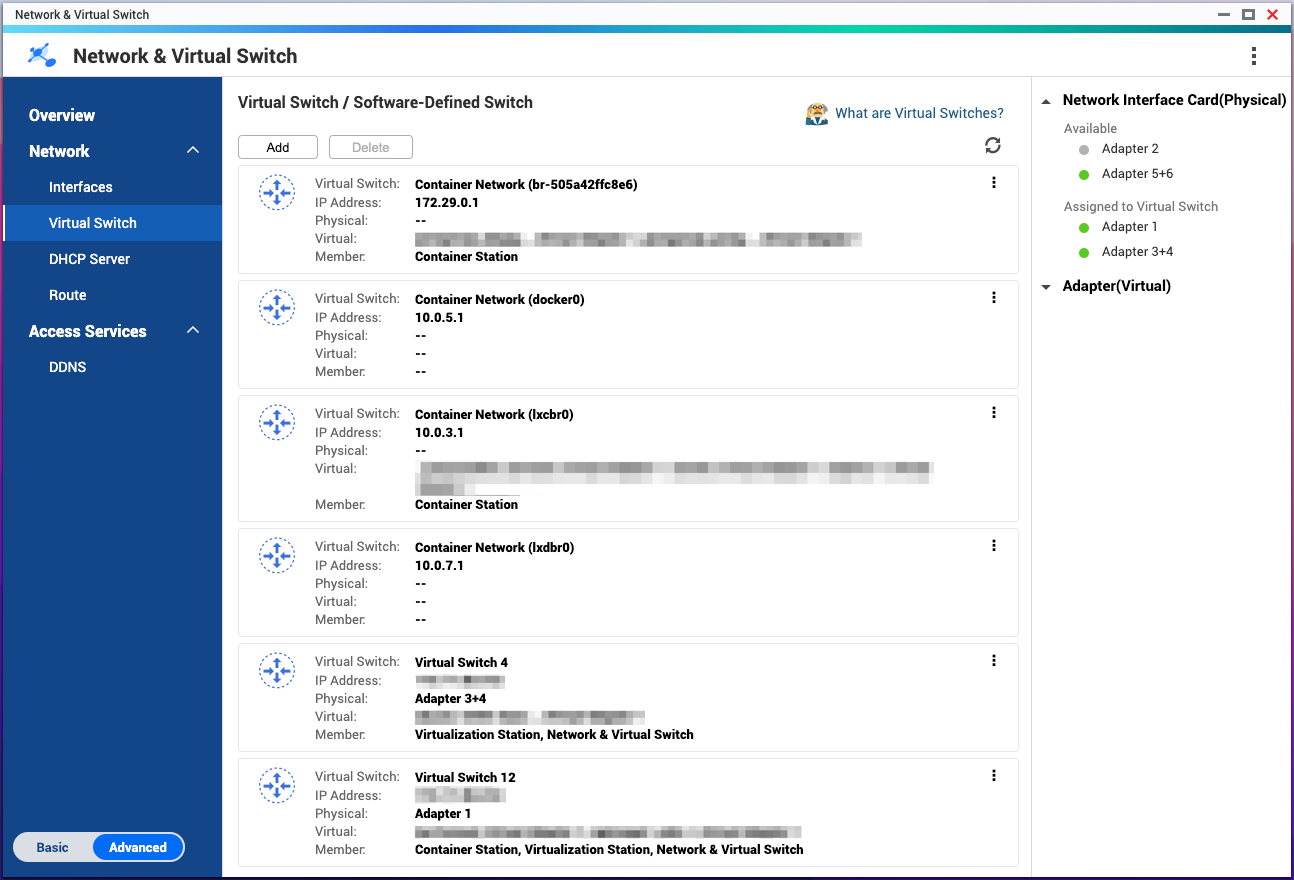Collapse the Network section in sidebar

point(193,151)
